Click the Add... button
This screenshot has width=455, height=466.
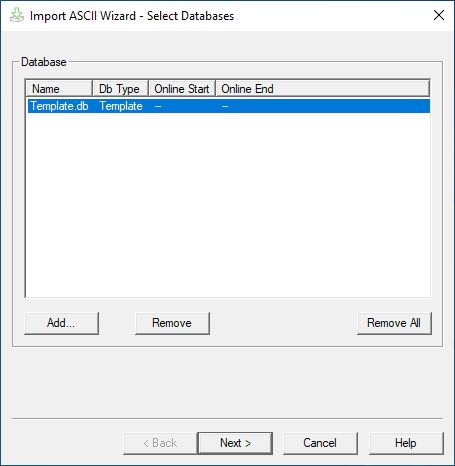click(x=61, y=323)
